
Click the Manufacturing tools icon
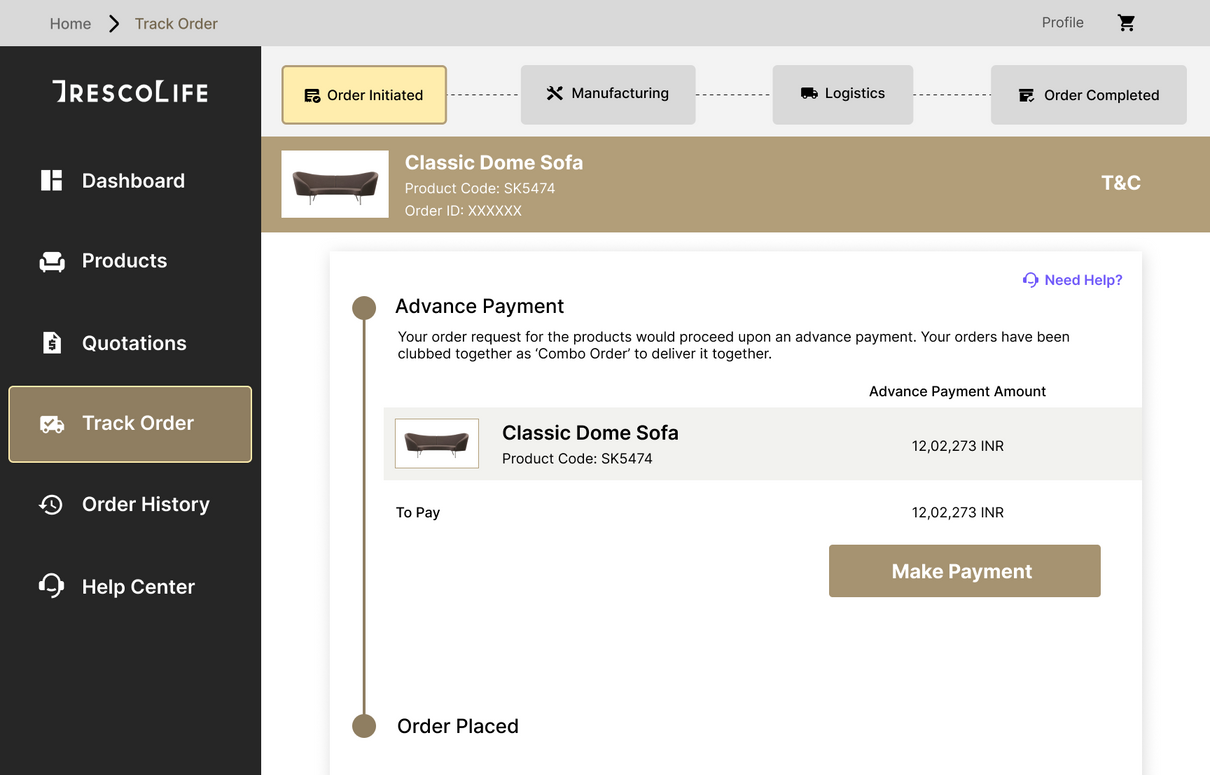(554, 94)
